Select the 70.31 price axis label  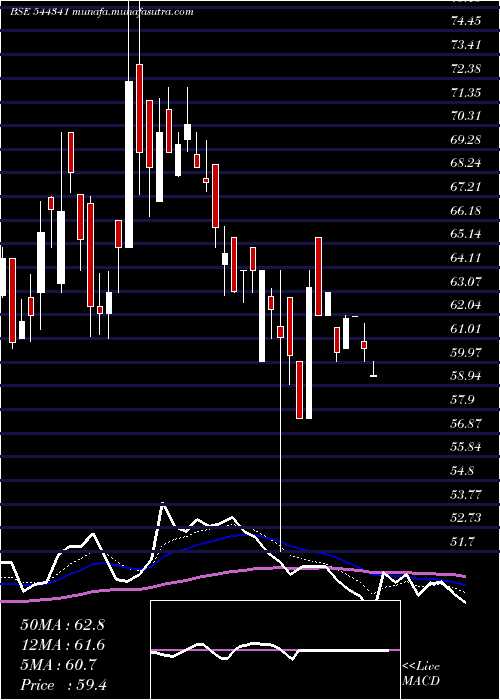pos(466,116)
